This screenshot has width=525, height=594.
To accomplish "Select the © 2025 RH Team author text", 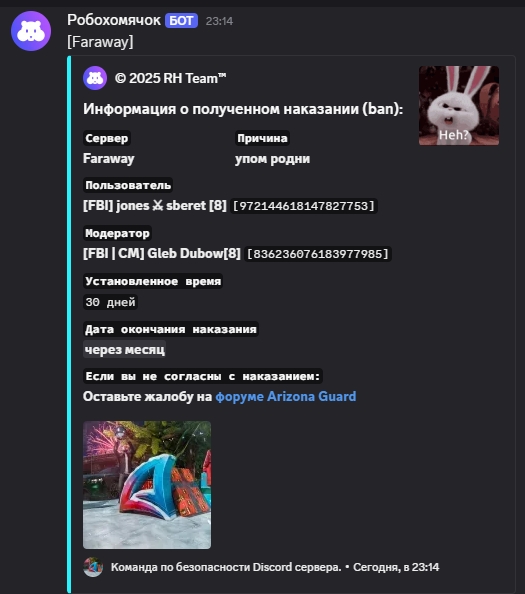I will pyautogui.click(x=170, y=78).
